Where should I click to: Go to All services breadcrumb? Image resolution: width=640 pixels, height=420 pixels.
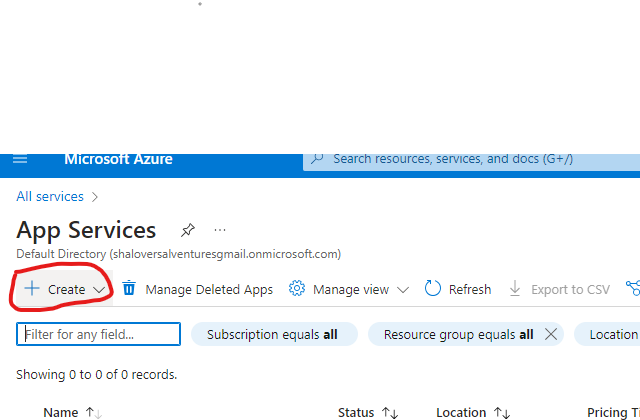(50, 196)
